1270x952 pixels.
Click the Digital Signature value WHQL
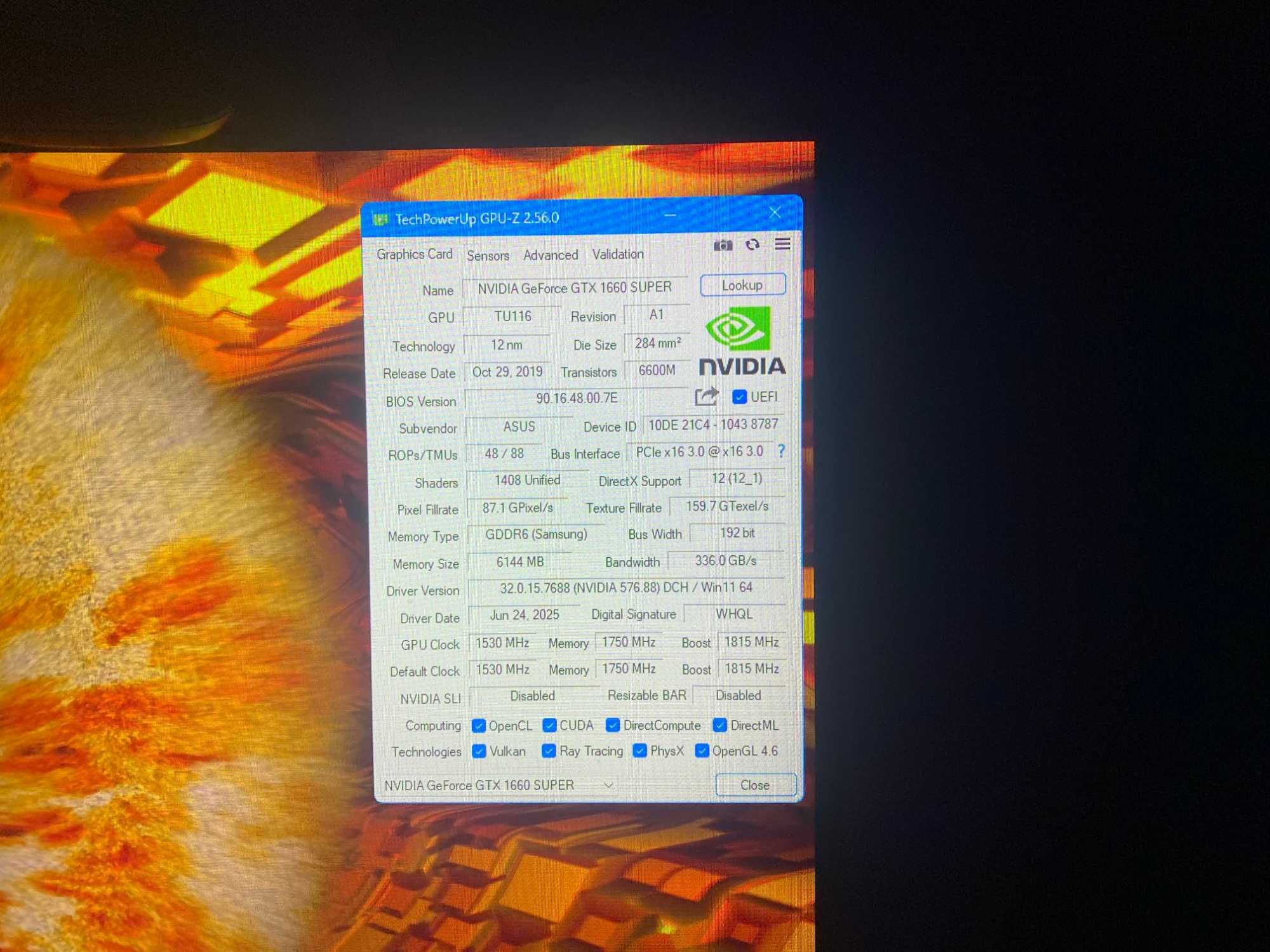click(734, 614)
